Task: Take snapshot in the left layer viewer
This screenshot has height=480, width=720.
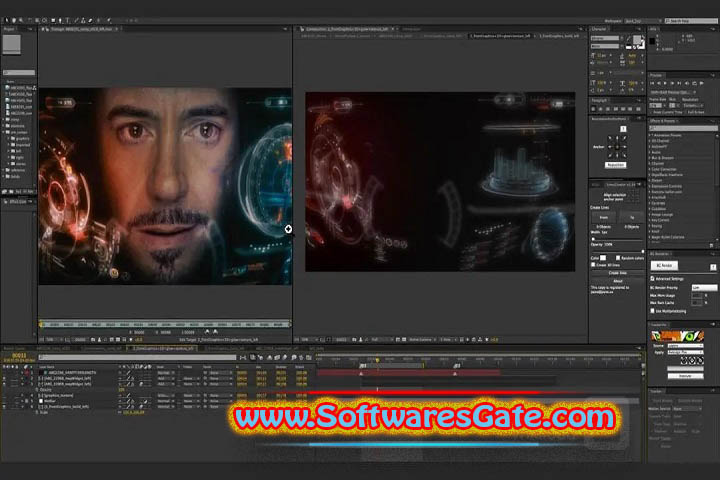Action: coord(93,339)
